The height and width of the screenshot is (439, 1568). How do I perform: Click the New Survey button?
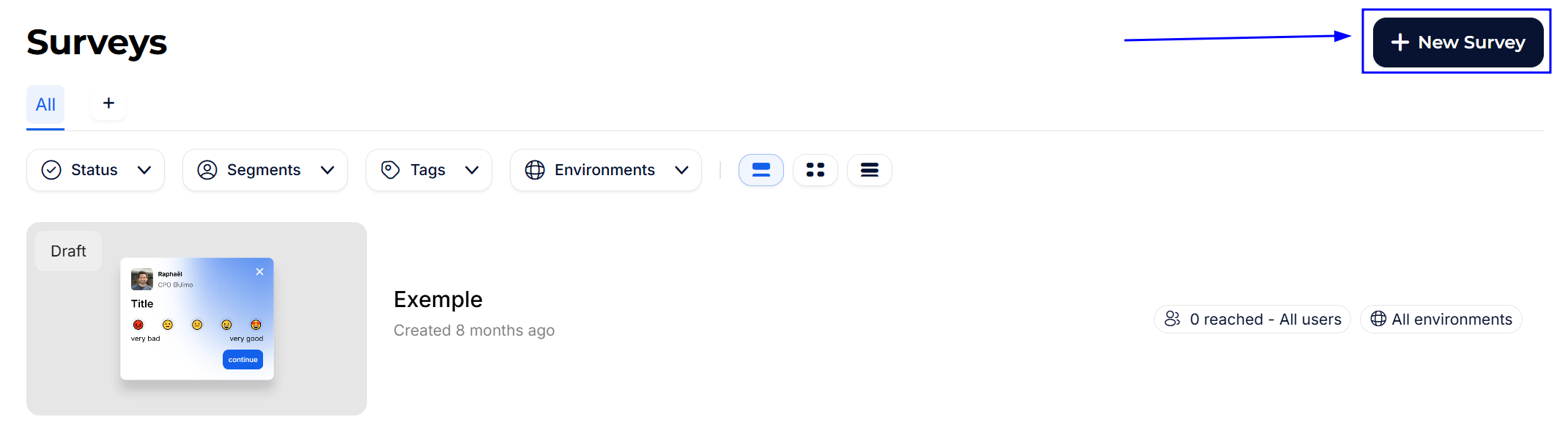1457,43
